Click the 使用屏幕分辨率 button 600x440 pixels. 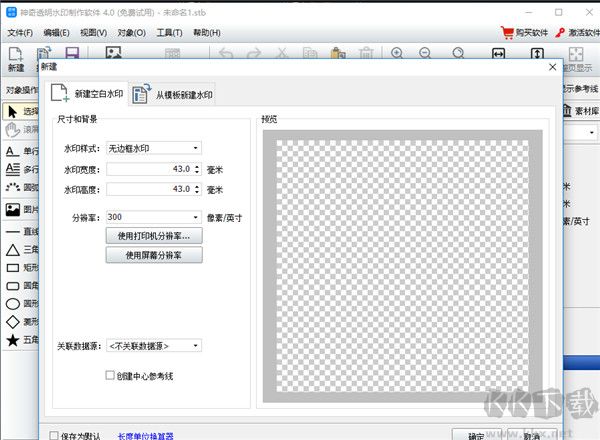click(154, 255)
